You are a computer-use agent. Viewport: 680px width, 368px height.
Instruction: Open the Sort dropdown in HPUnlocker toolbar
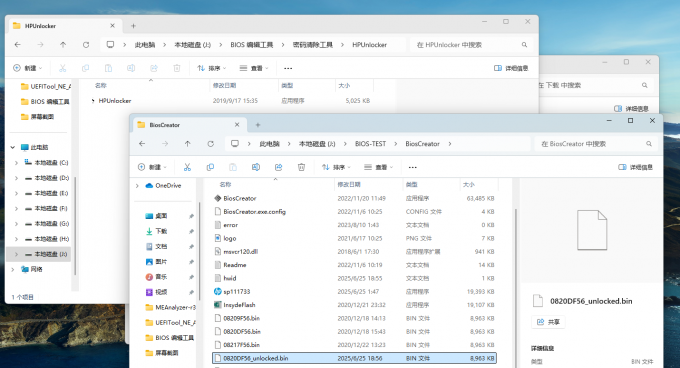click(x=211, y=68)
